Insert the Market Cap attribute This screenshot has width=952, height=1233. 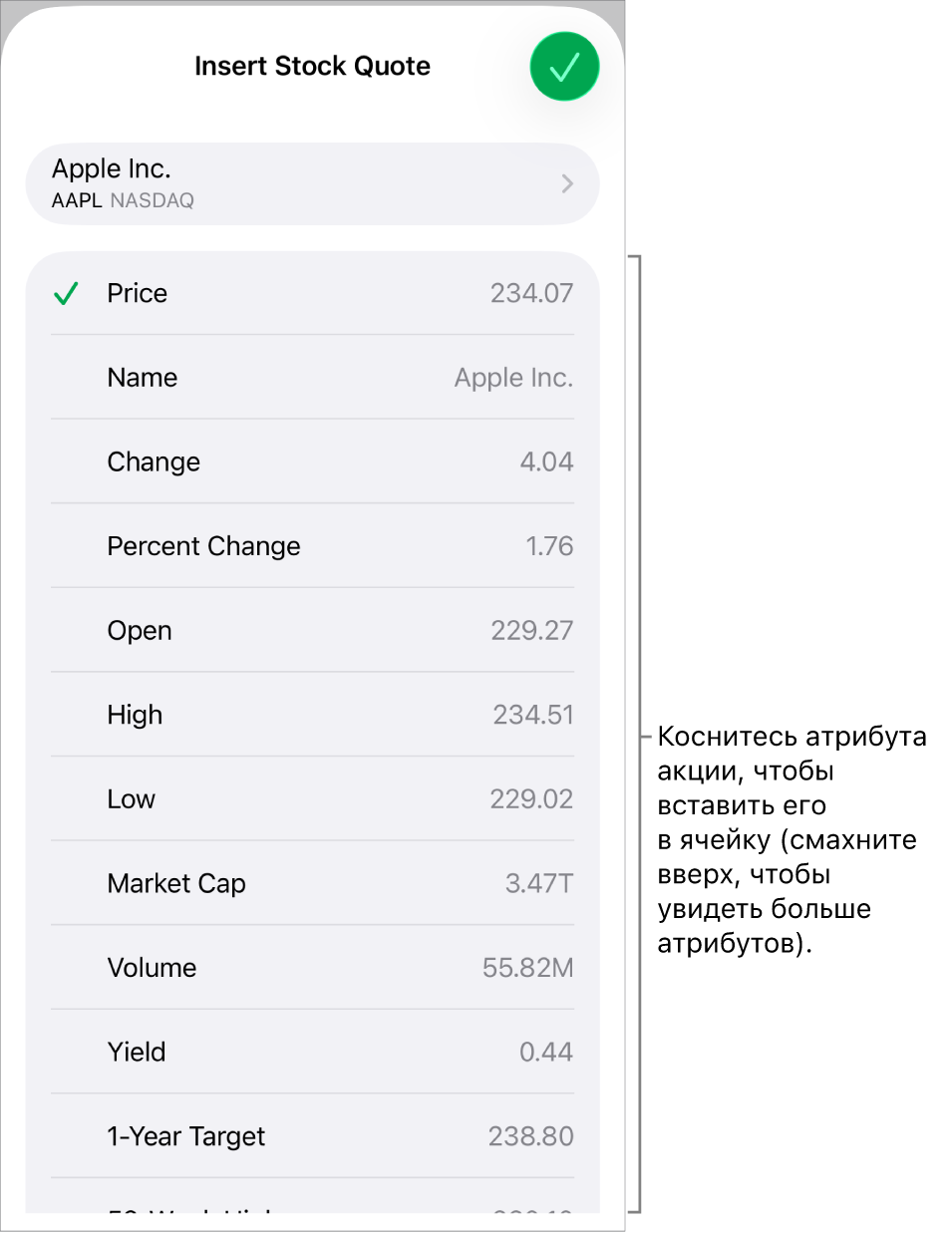(312, 883)
